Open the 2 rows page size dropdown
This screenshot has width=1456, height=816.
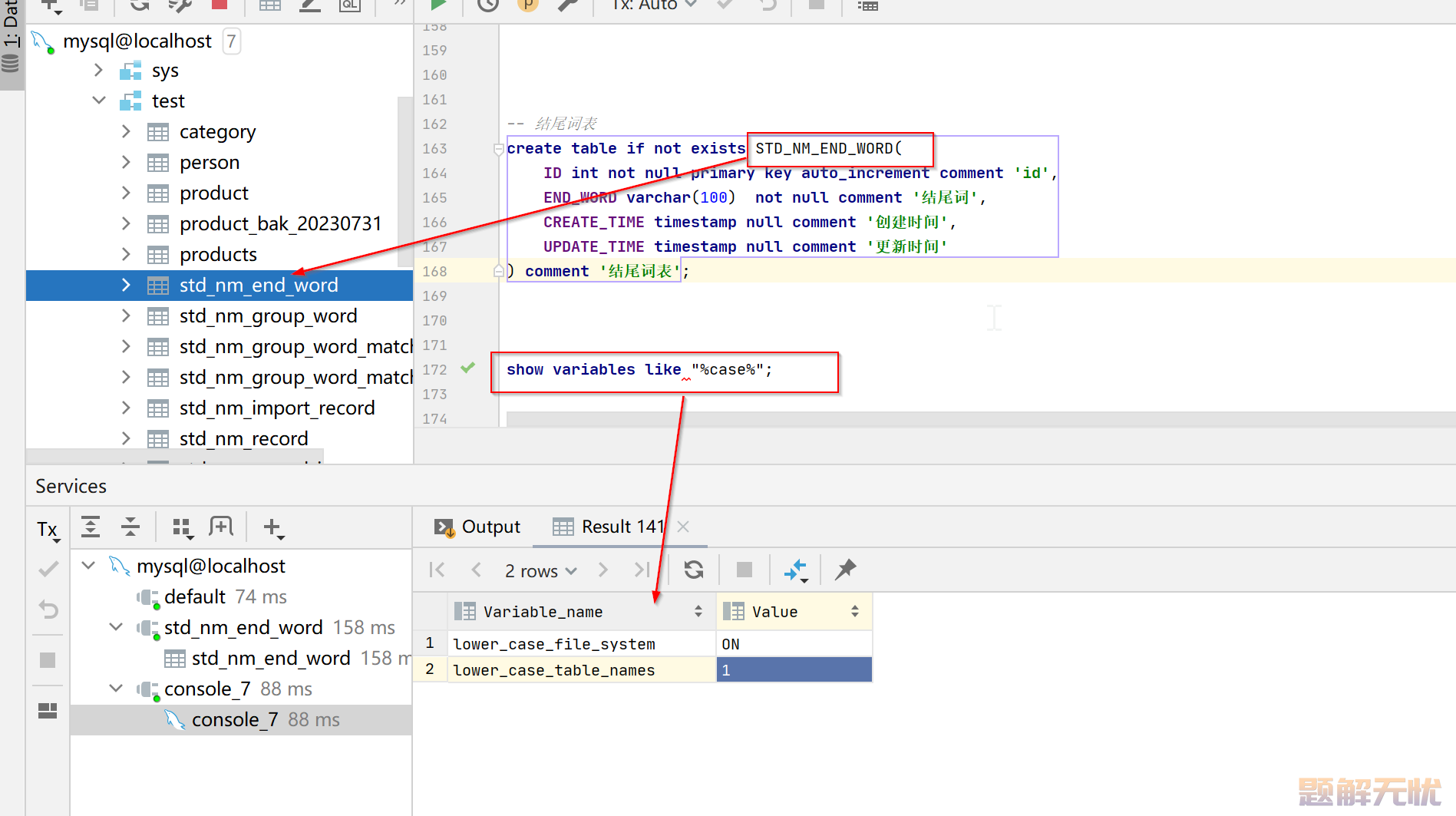pos(540,571)
